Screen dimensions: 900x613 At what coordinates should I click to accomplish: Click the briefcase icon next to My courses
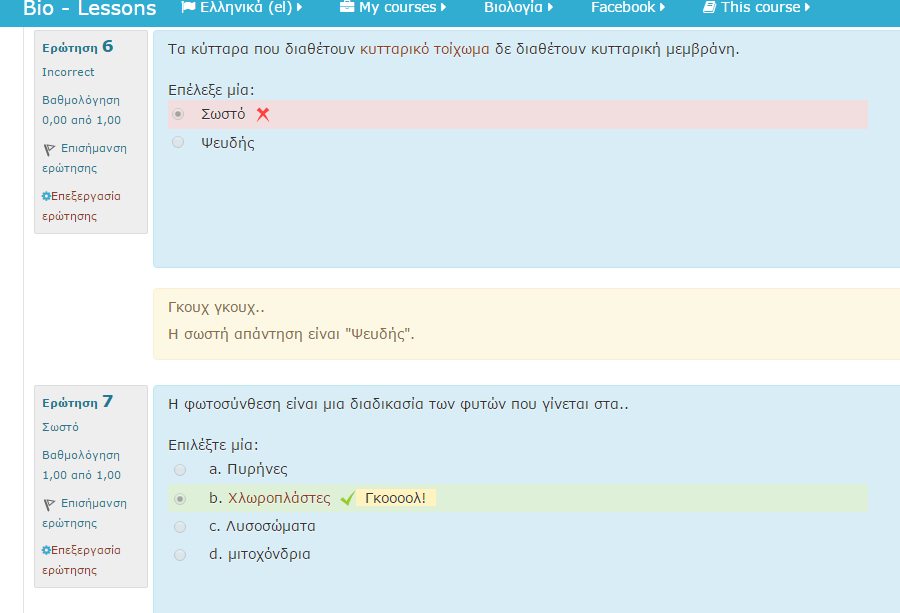(347, 7)
